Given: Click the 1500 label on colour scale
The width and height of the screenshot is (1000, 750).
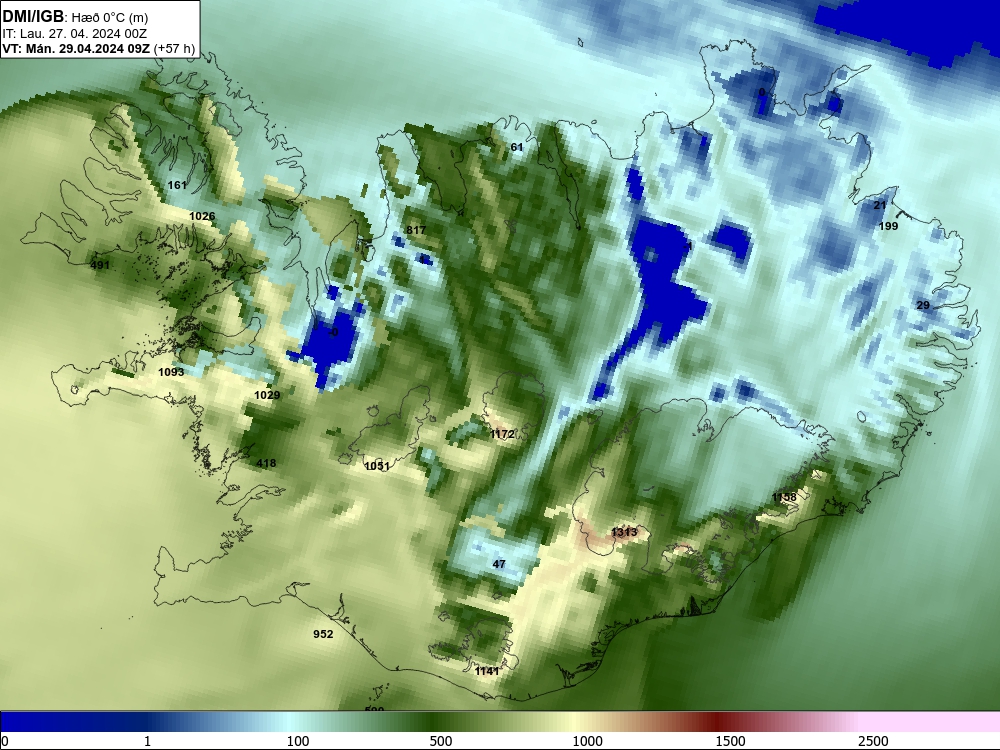Looking at the screenshot, I should [x=730, y=741].
